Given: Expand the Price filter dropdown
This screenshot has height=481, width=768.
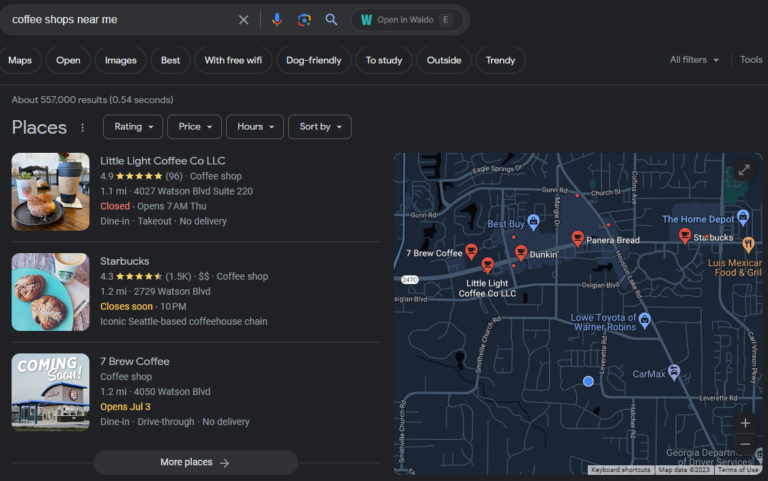Looking at the screenshot, I should tap(194, 127).
